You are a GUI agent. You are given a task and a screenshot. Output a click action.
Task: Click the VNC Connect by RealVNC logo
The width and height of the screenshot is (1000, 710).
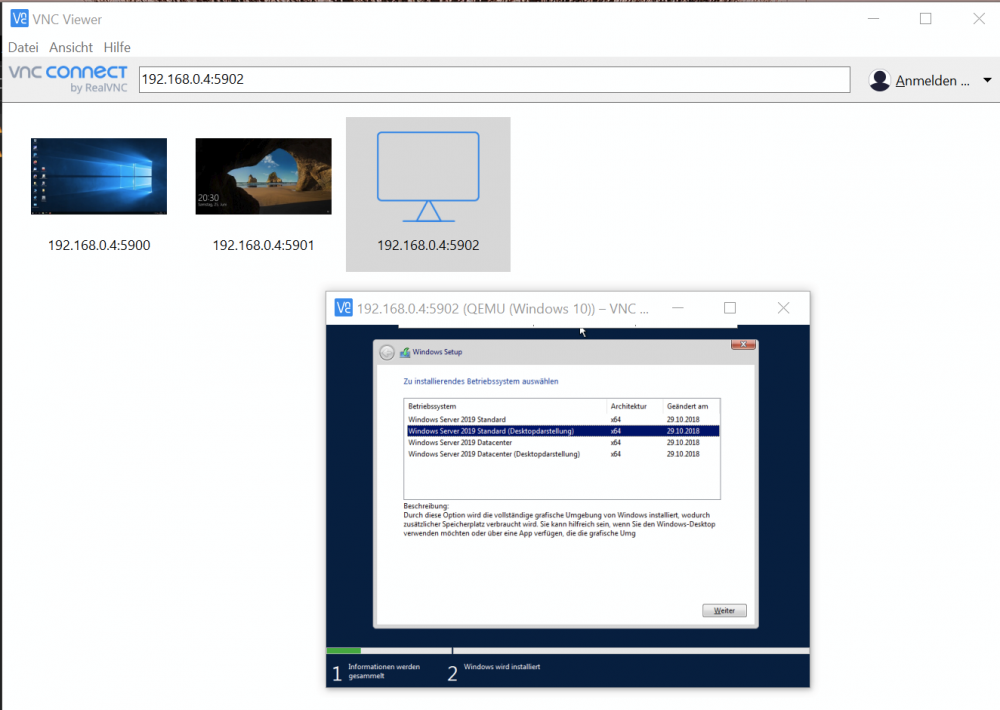tap(68, 78)
